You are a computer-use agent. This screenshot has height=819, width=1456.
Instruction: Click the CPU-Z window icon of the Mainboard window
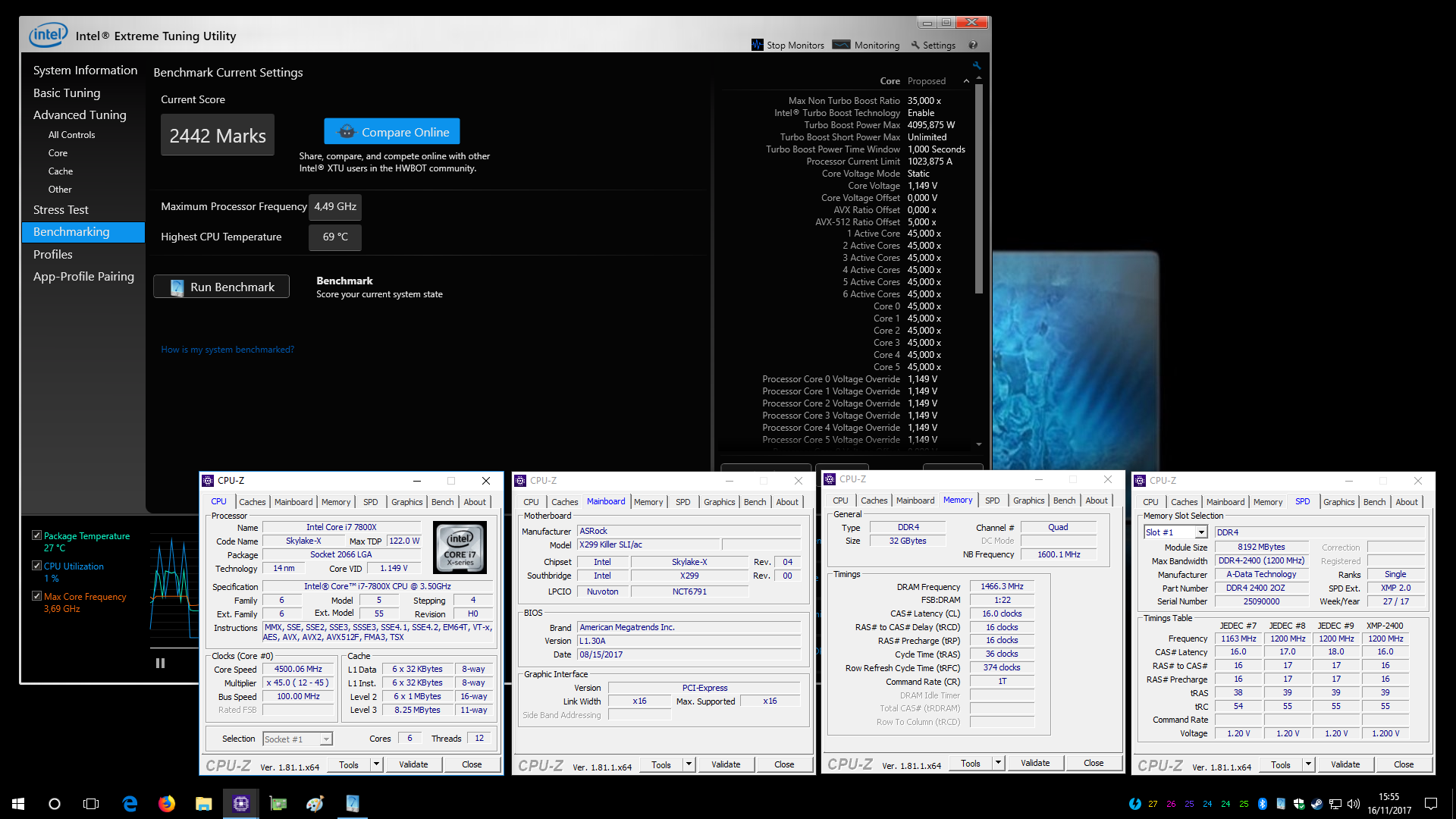click(x=520, y=481)
